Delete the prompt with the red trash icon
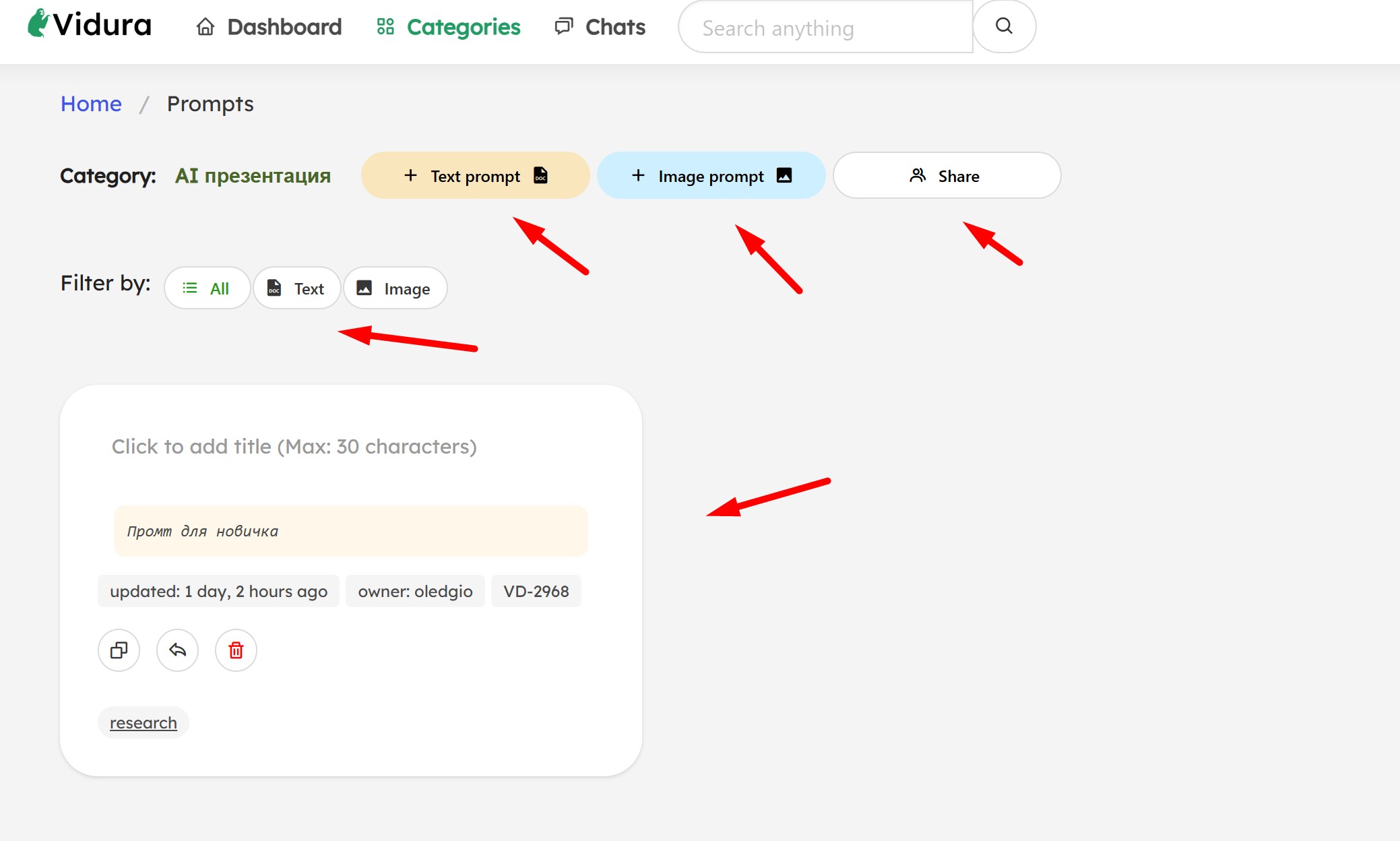 pos(236,650)
